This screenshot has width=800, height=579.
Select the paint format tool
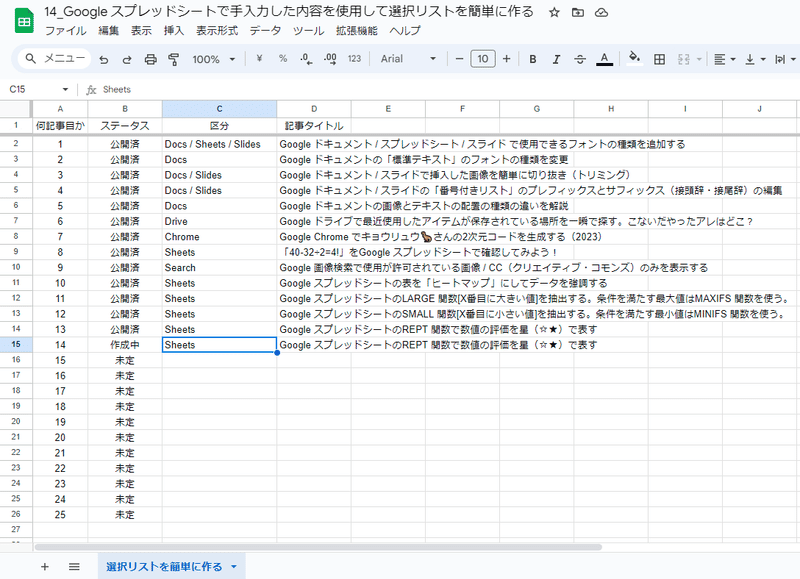pos(173,59)
